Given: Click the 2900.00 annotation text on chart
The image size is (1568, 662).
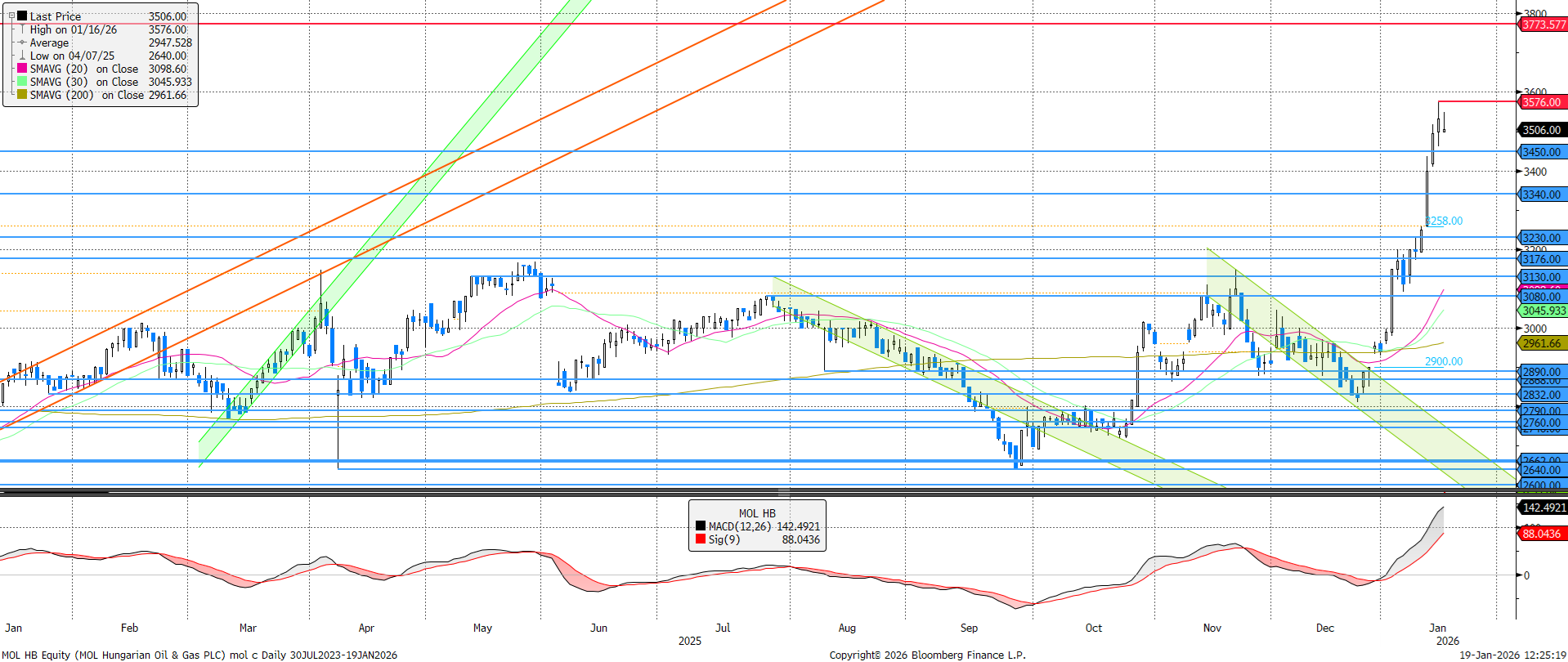Looking at the screenshot, I should [x=1444, y=361].
